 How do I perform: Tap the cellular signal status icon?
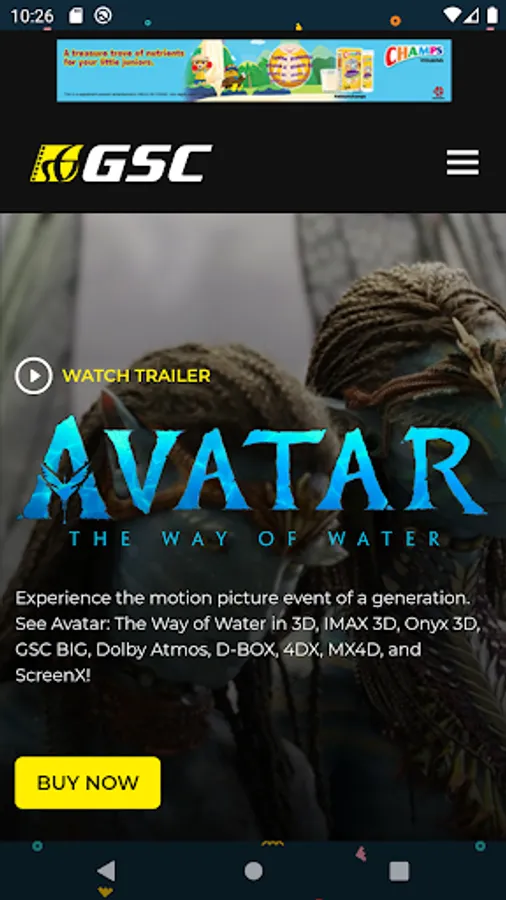point(472,15)
